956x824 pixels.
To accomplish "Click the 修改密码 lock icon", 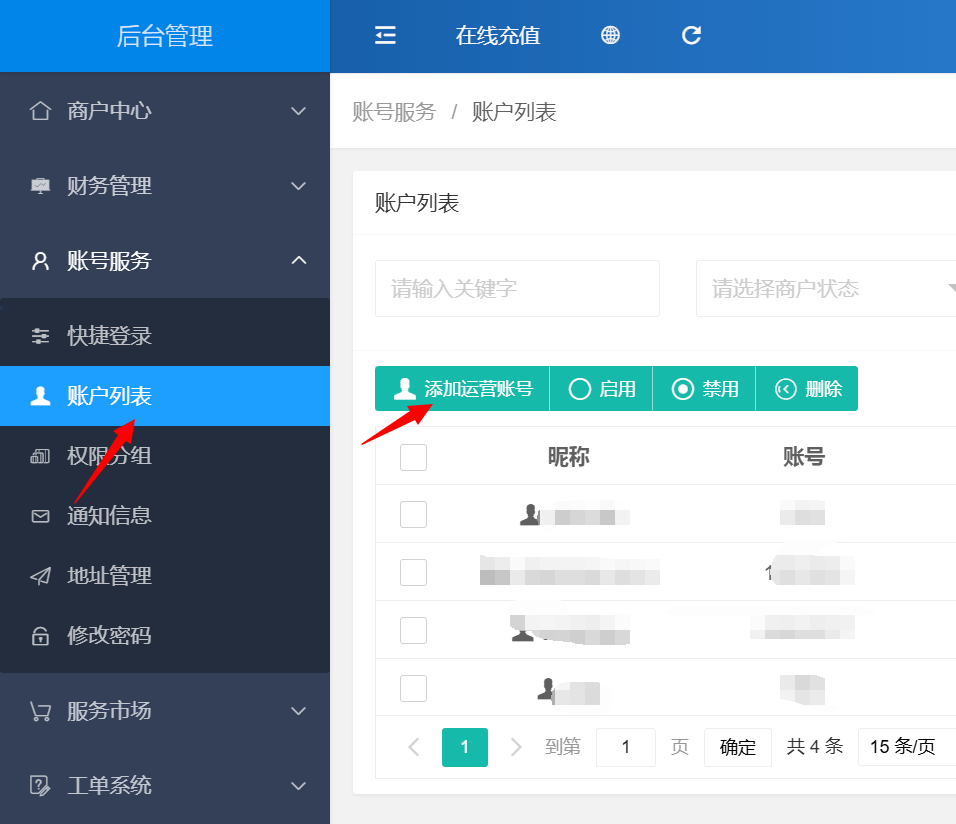I will (40, 636).
